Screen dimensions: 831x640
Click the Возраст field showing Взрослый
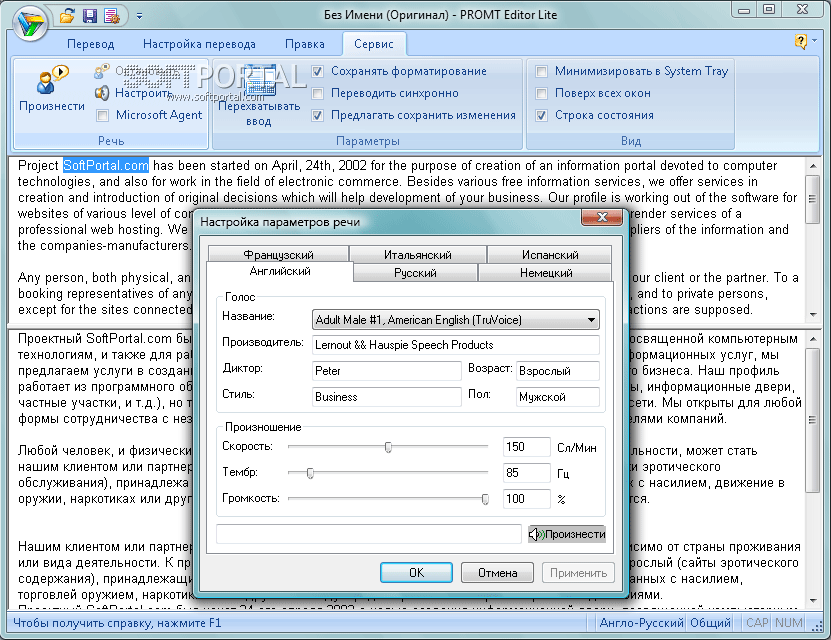558,371
